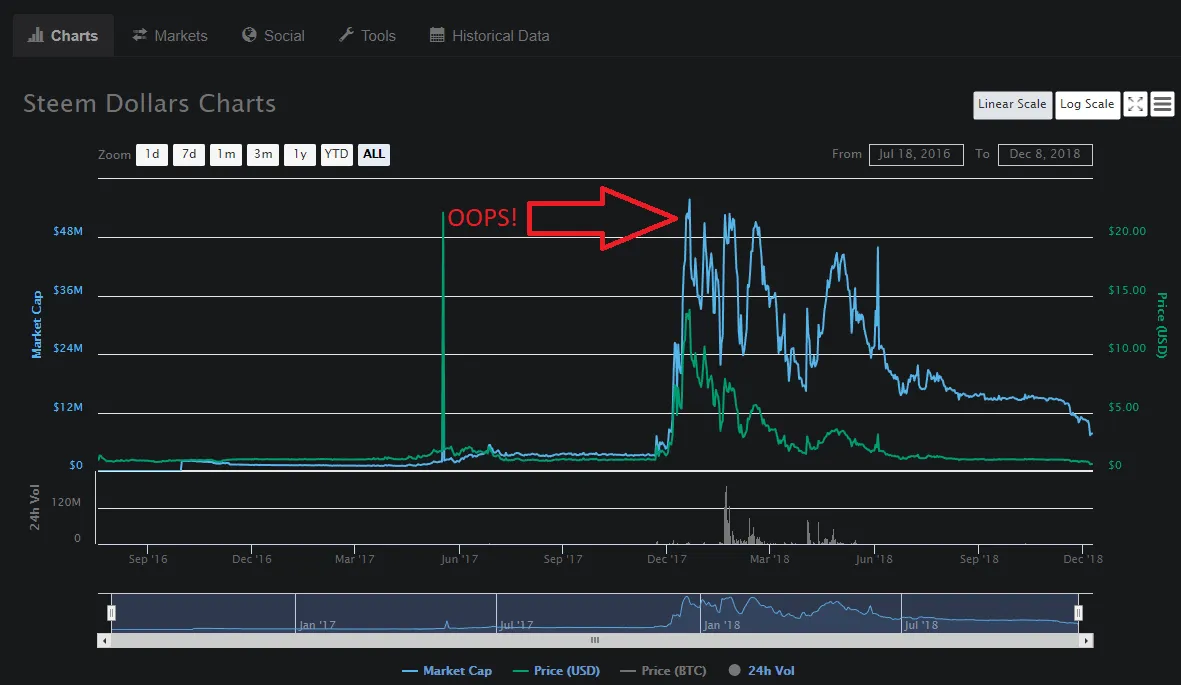The image size is (1181, 685).
Task: Click the Mar '18 x-axis label
Action: pos(770,559)
